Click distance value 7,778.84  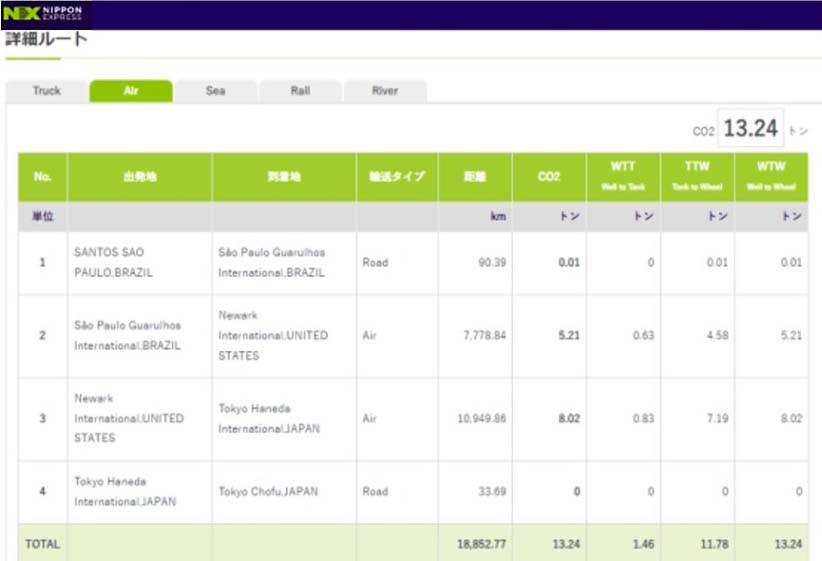(x=485, y=336)
